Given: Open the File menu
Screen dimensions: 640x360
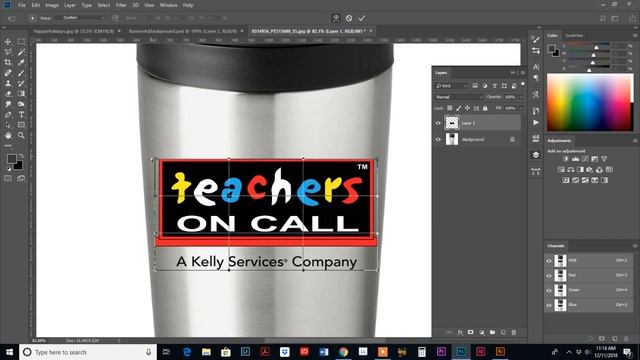Looking at the screenshot, I should [x=22, y=5].
